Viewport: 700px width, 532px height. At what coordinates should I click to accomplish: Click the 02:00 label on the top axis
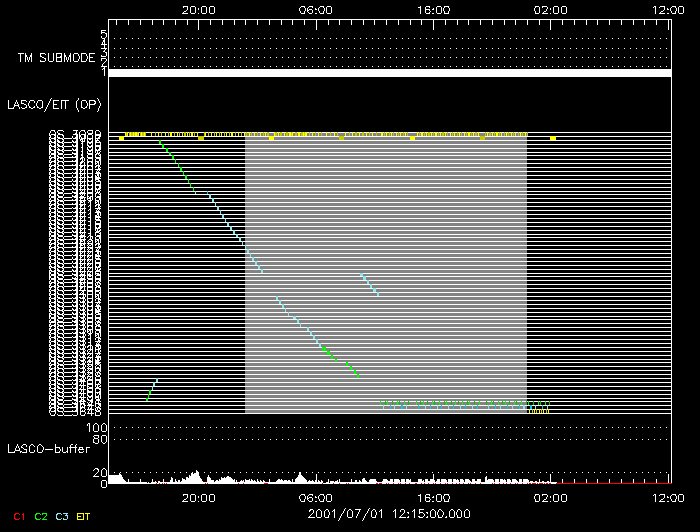pos(550,10)
